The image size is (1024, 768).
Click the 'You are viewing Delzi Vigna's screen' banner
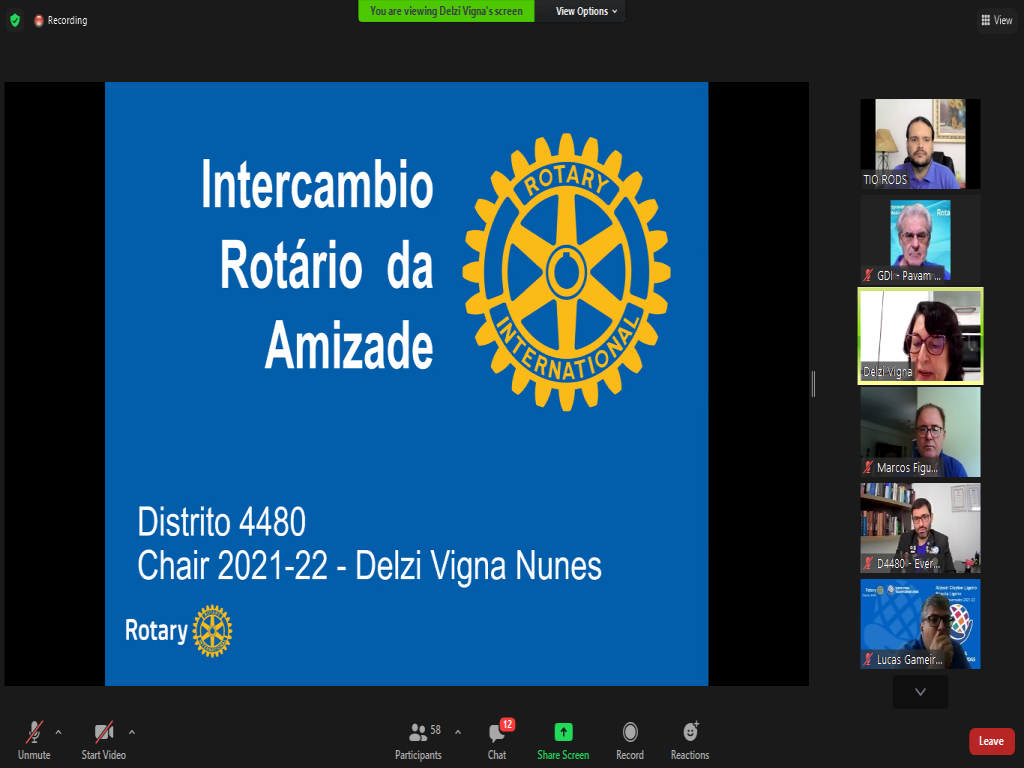(x=446, y=11)
